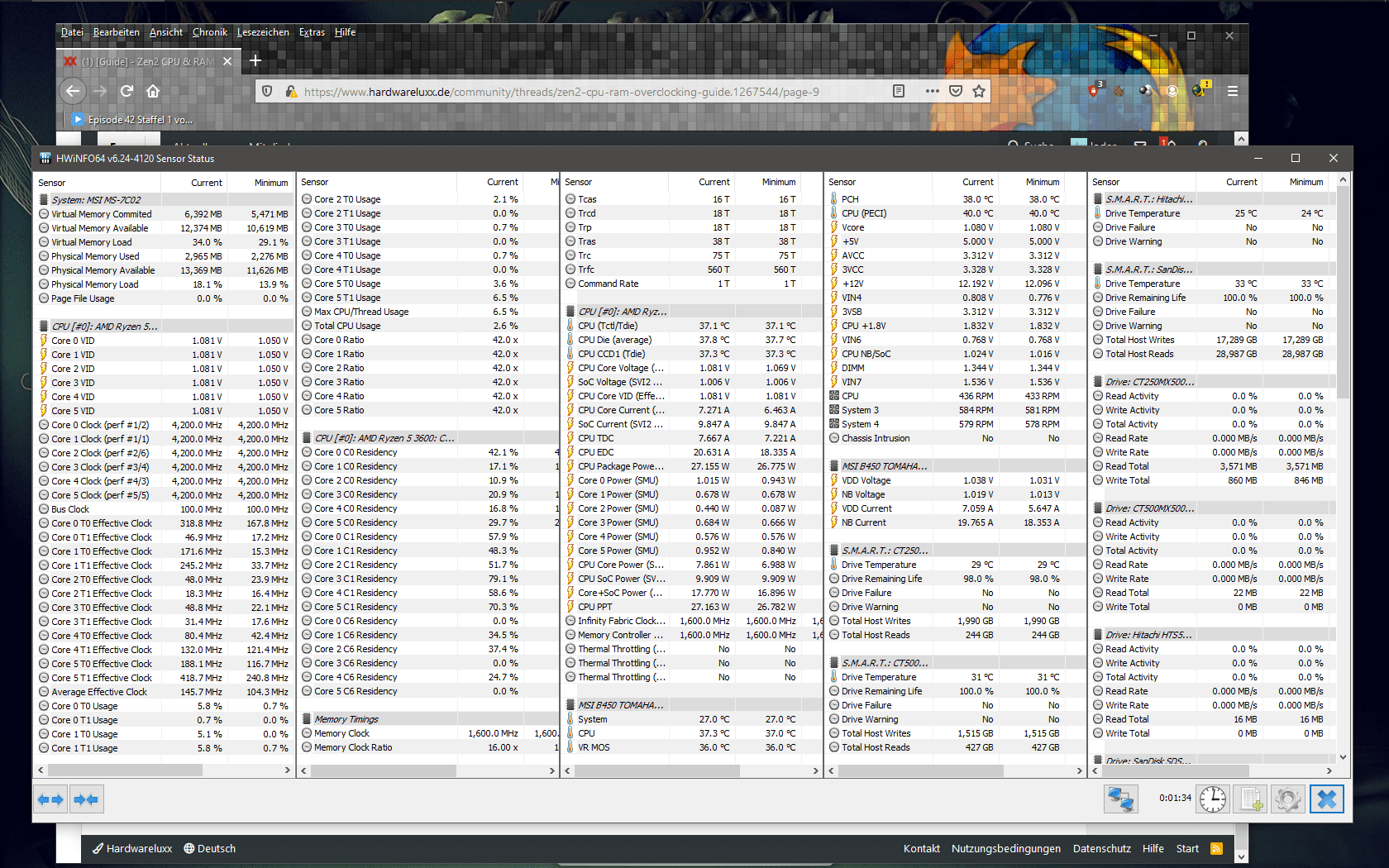Click the RSS feed icon in page footer

point(1216,848)
